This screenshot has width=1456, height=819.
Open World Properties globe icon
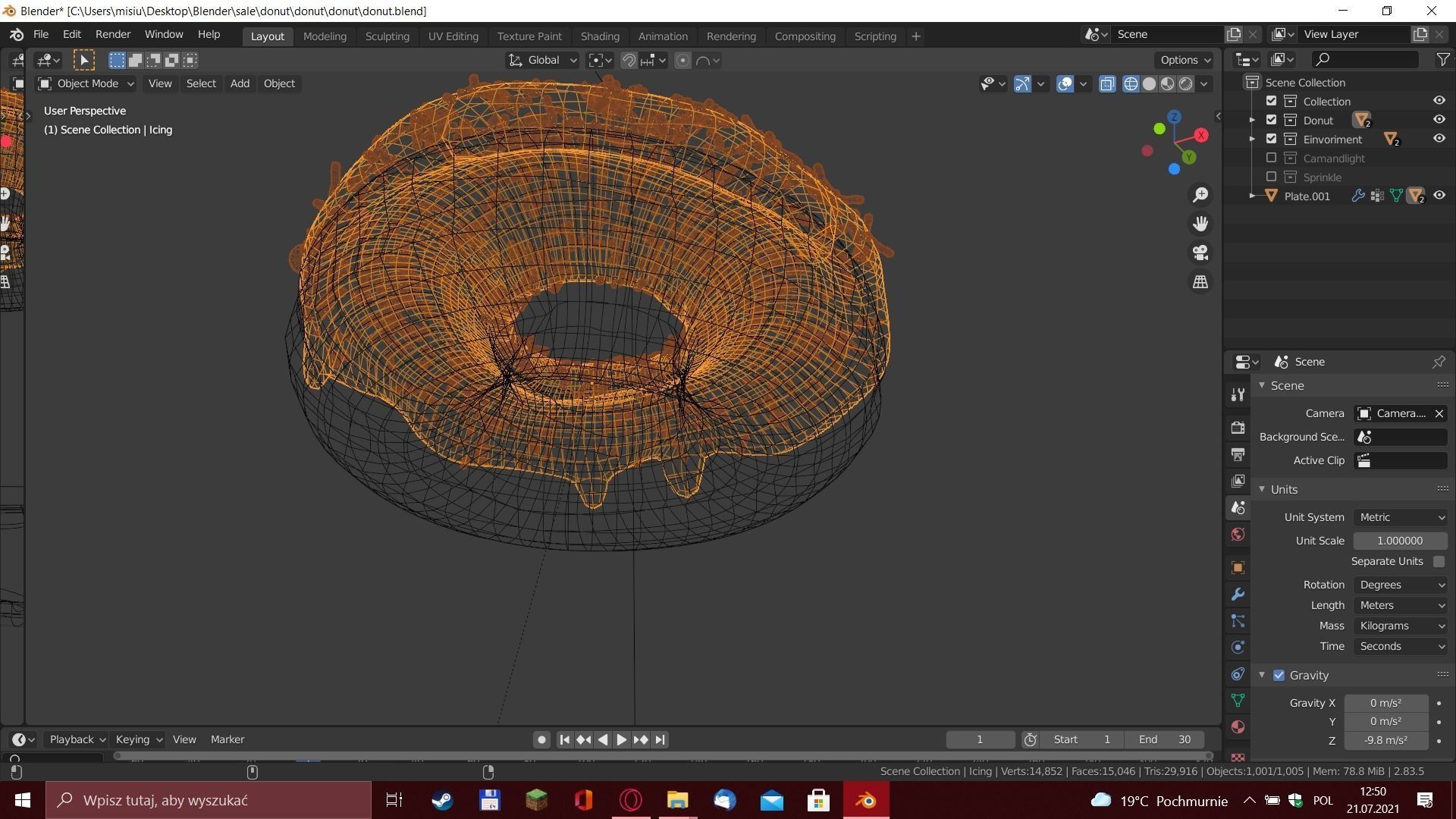click(x=1238, y=535)
